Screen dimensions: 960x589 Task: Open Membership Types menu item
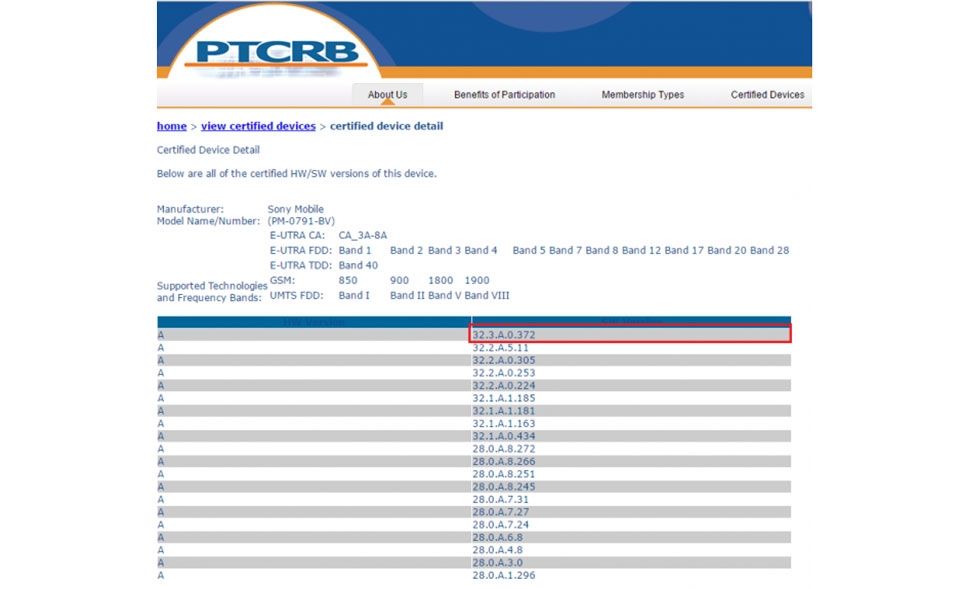tap(642, 94)
